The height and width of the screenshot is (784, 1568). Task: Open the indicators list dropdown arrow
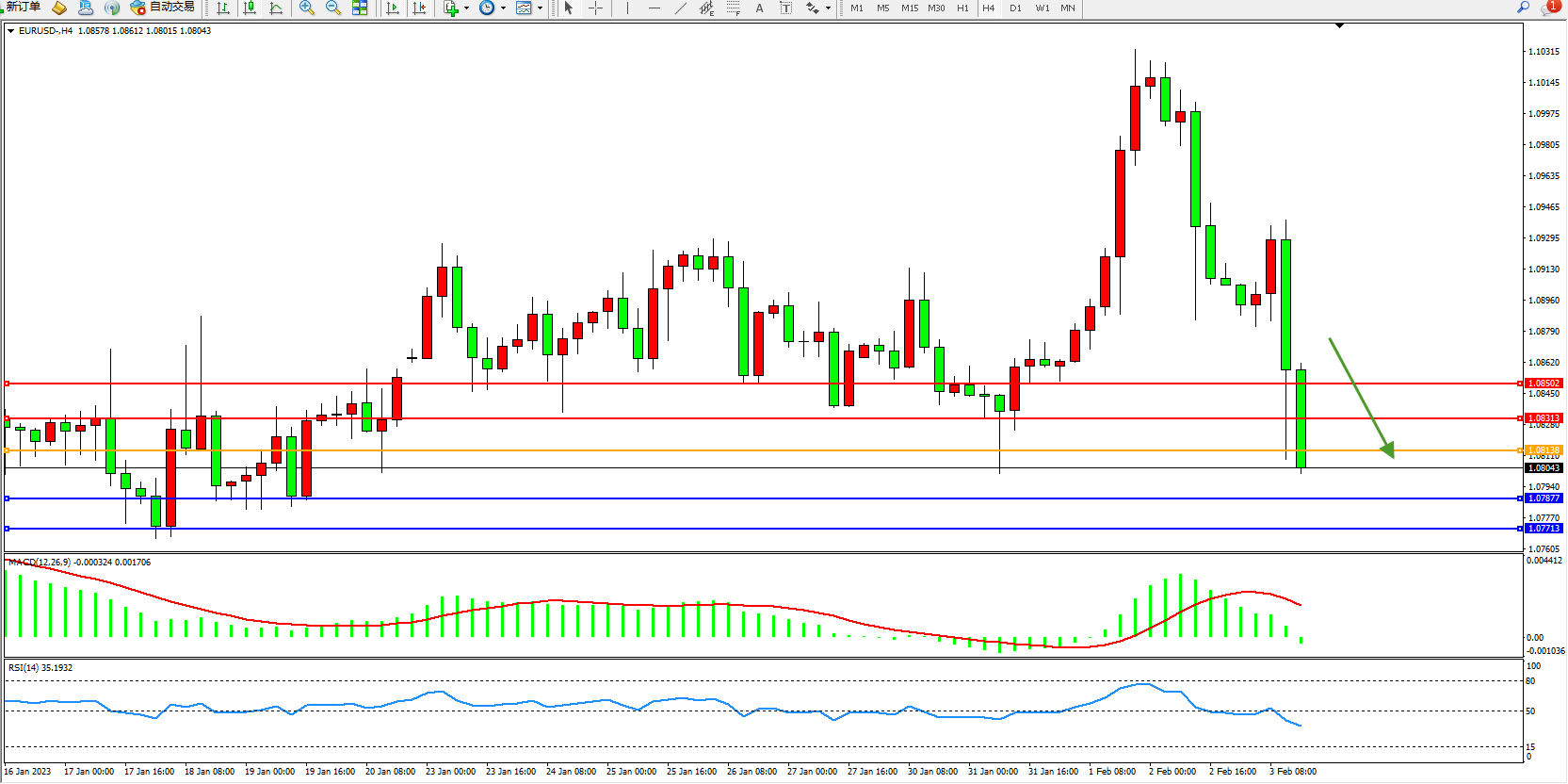tap(466, 8)
